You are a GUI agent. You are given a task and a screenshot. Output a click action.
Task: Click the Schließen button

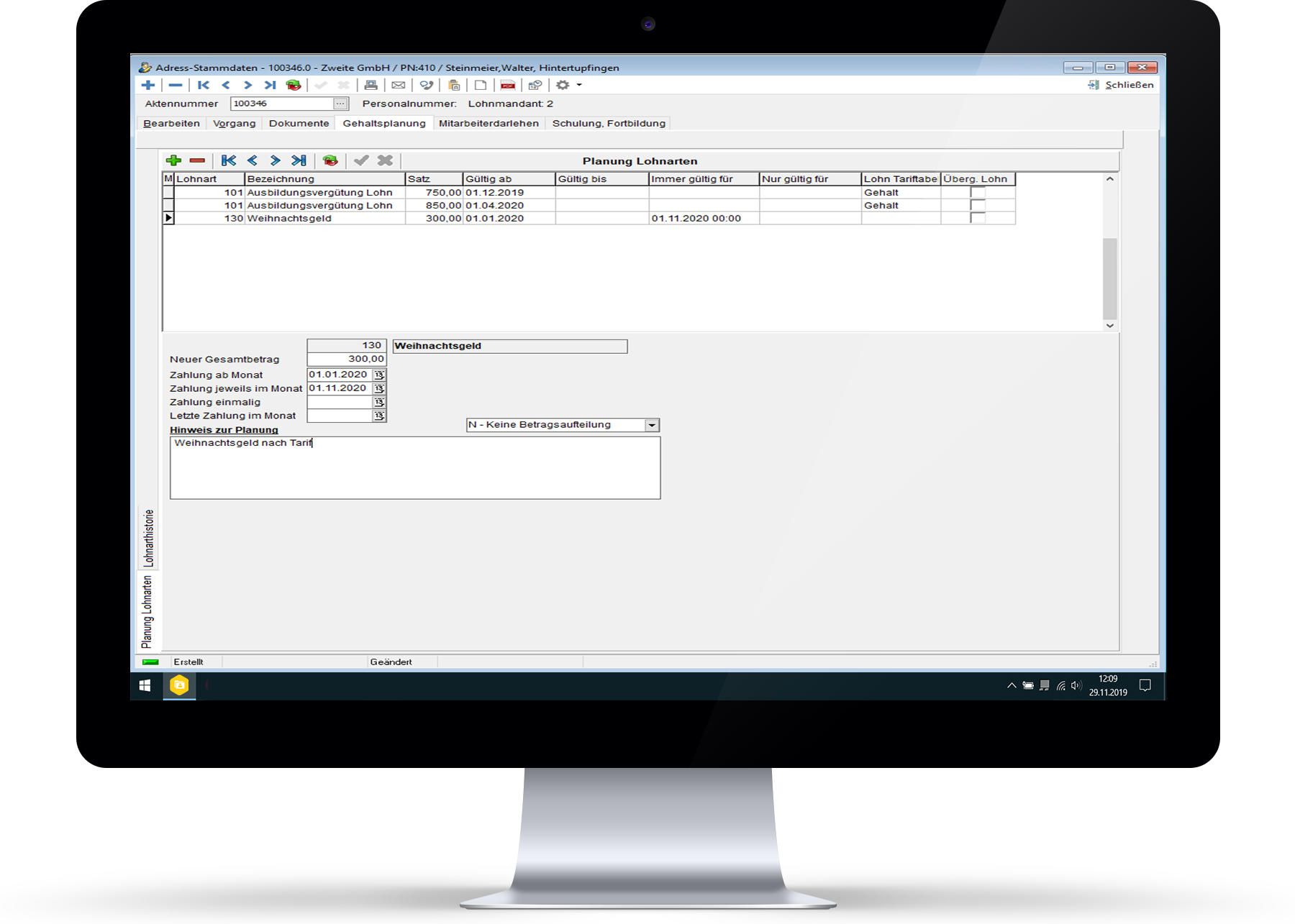click(1121, 85)
